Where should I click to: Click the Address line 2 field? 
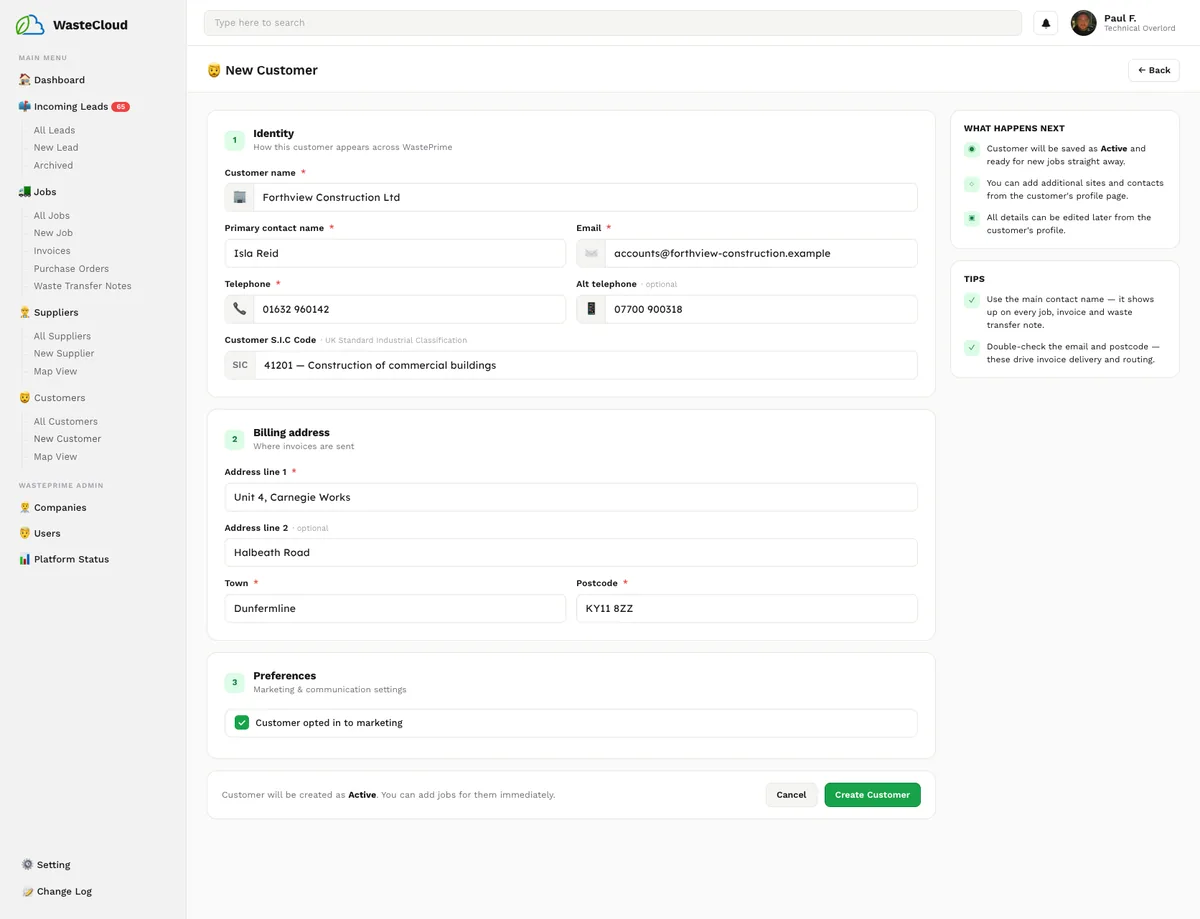click(x=571, y=553)
